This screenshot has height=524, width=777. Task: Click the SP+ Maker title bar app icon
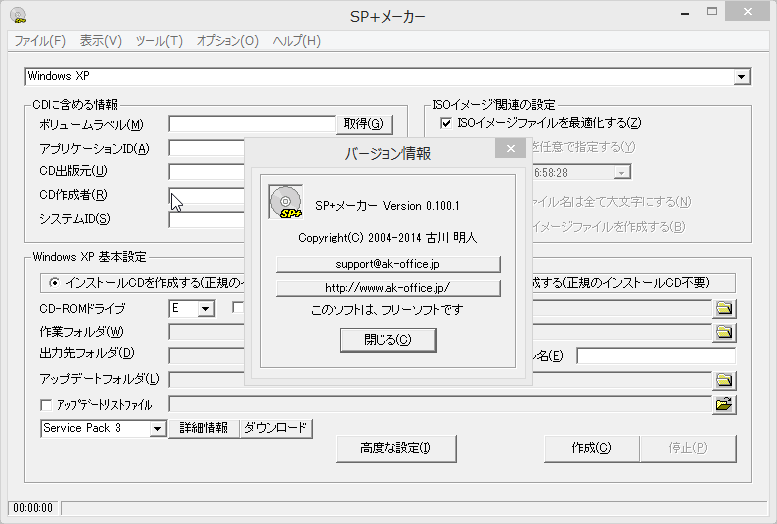pyautogui.click(x=18, y=15)
